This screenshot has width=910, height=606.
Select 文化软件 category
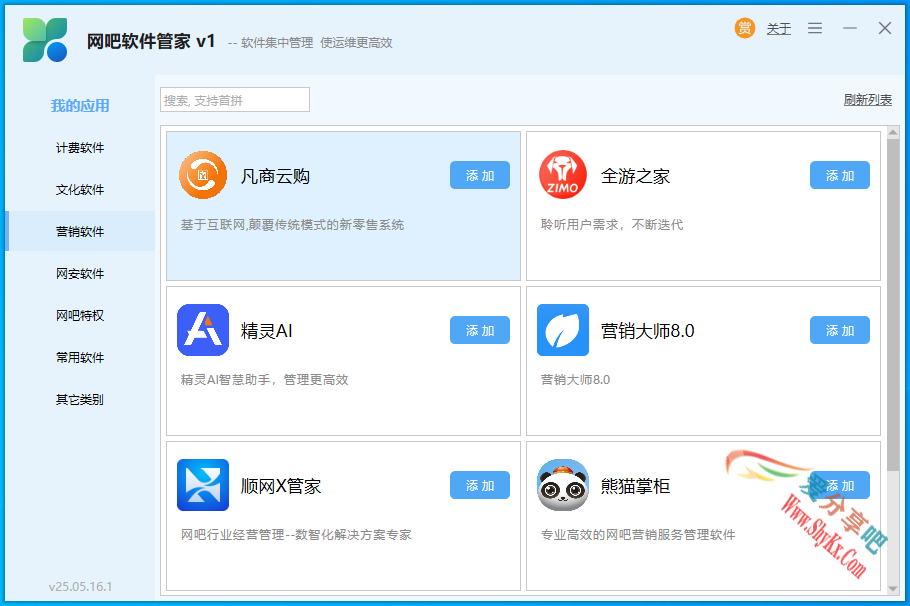pyautogui.click(x=80, y=190)
